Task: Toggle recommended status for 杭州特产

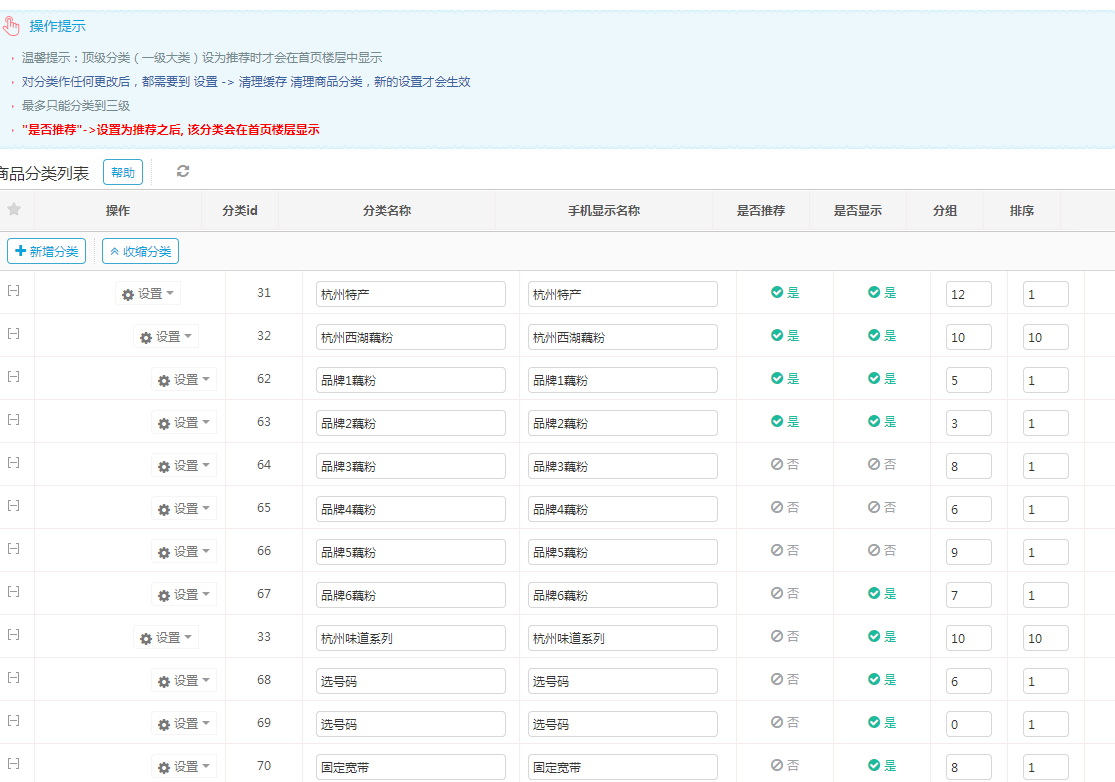Action: tap(785, 293)
